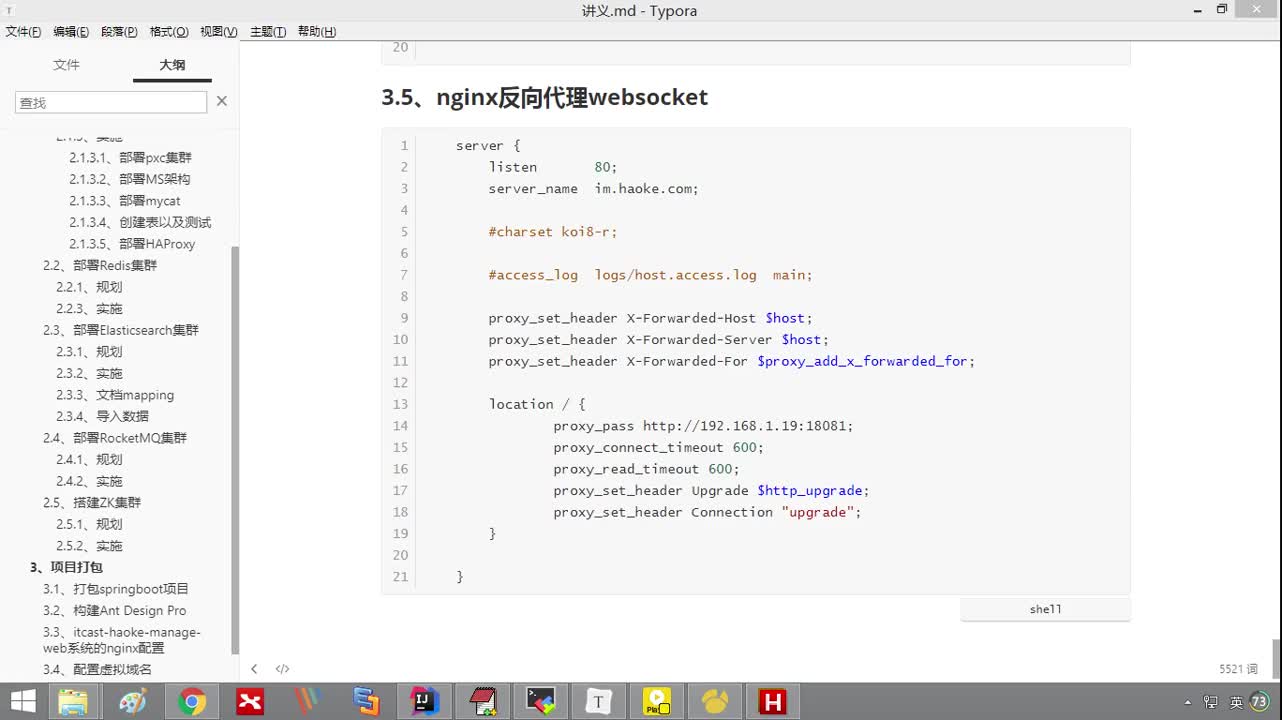Launch the Paint palette taskbar icon

click(x=132, y=701)
